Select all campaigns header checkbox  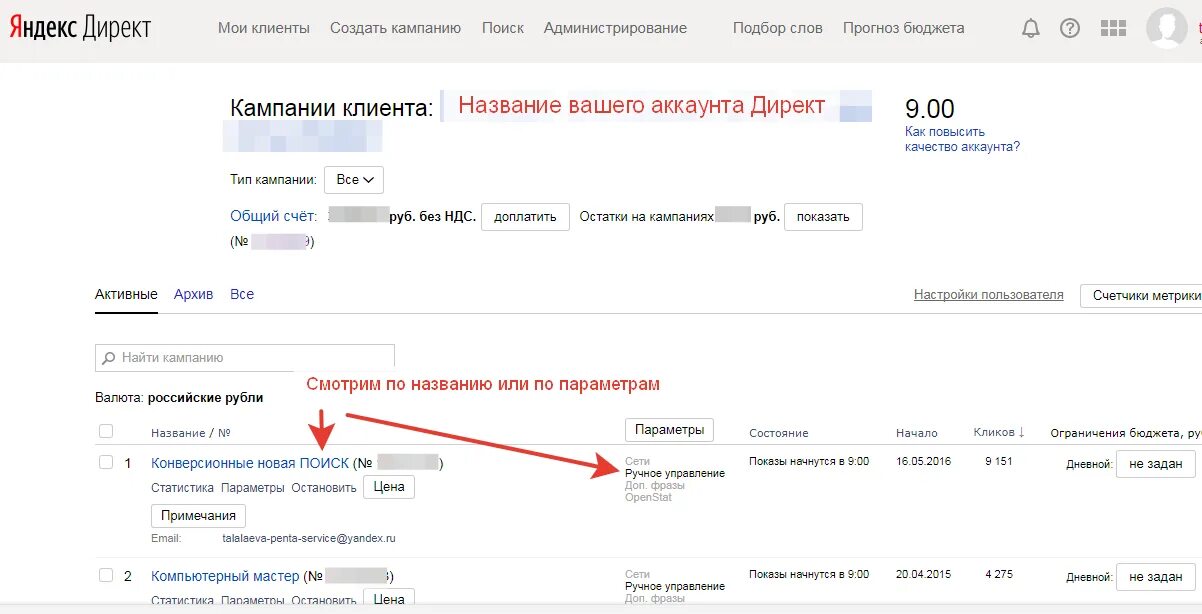click(106, 431)
